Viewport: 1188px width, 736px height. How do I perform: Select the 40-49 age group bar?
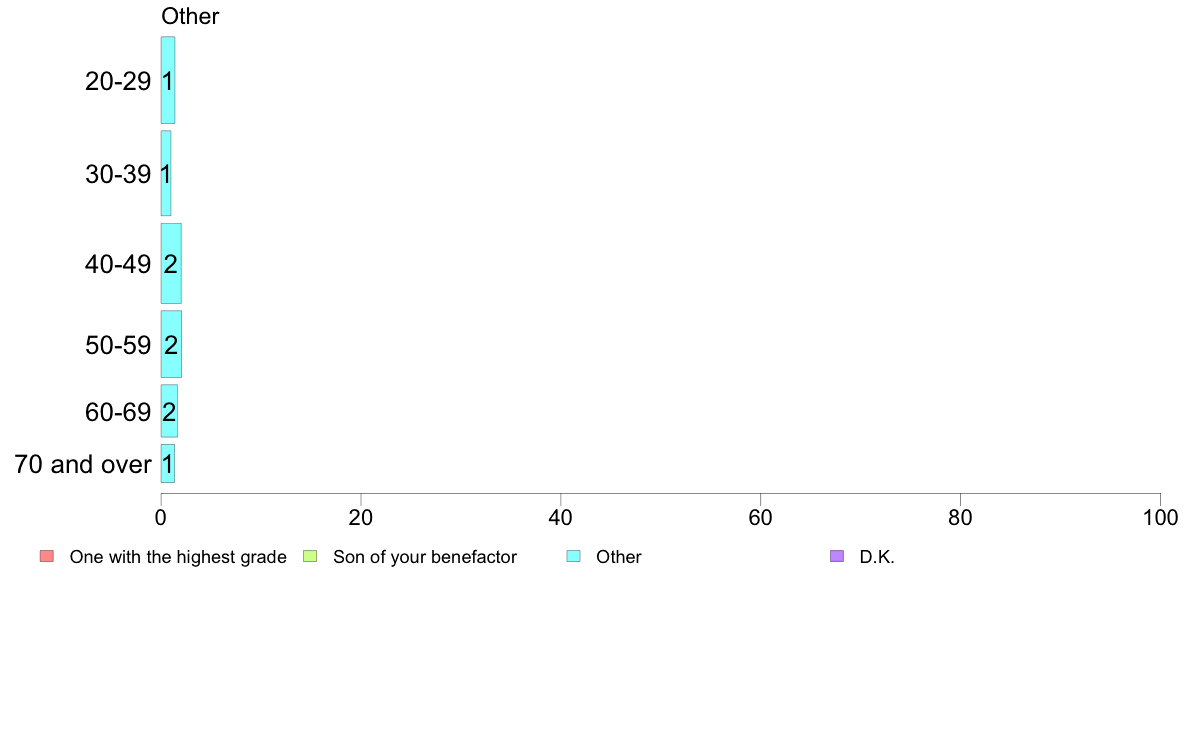(171, 264)
